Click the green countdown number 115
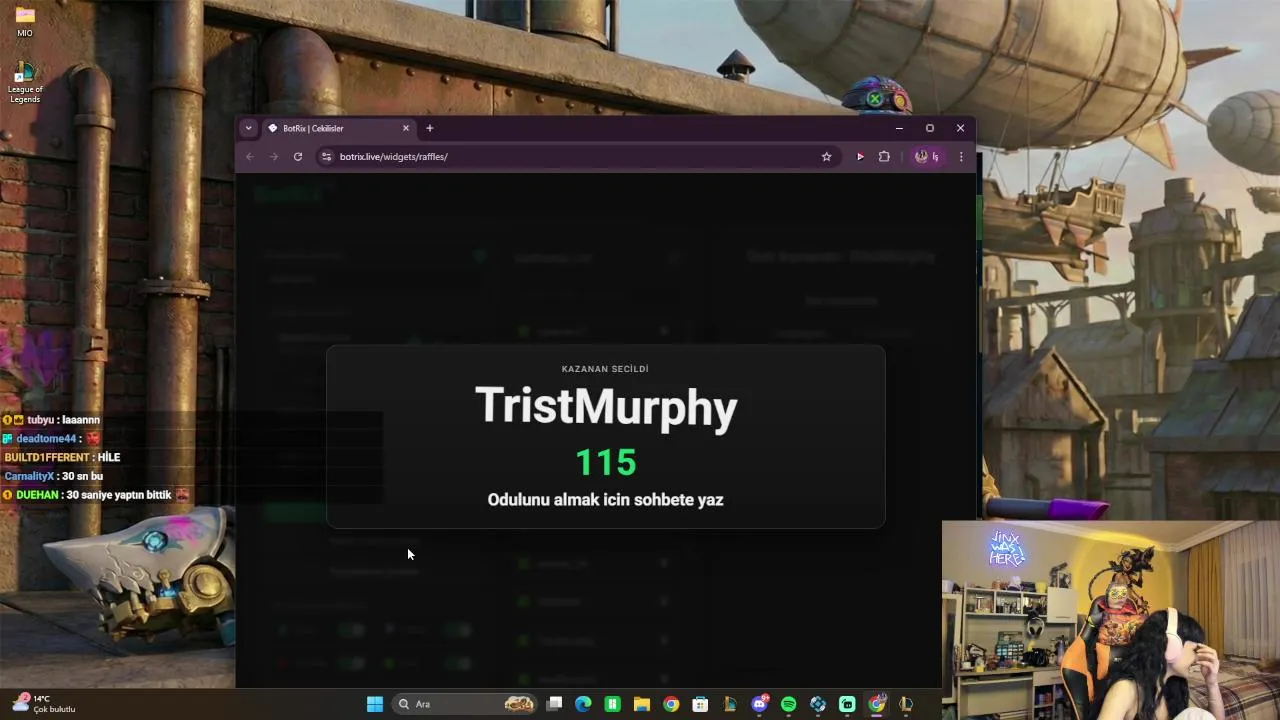The width and height of the screenshot is (1280, 720). 606,463
